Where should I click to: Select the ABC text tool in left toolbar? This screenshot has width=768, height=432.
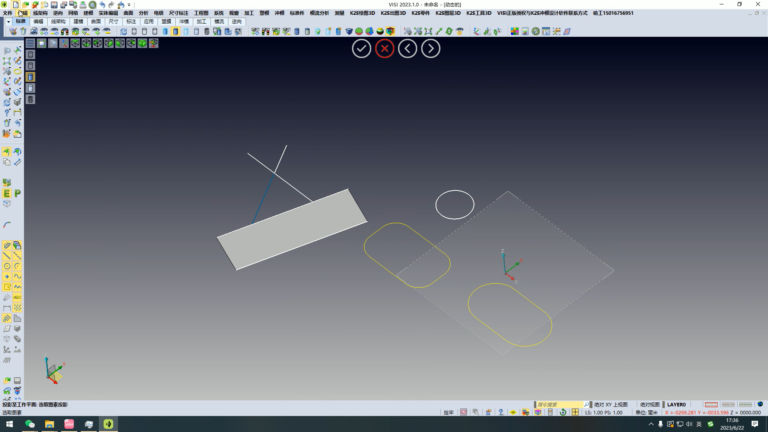18,297
